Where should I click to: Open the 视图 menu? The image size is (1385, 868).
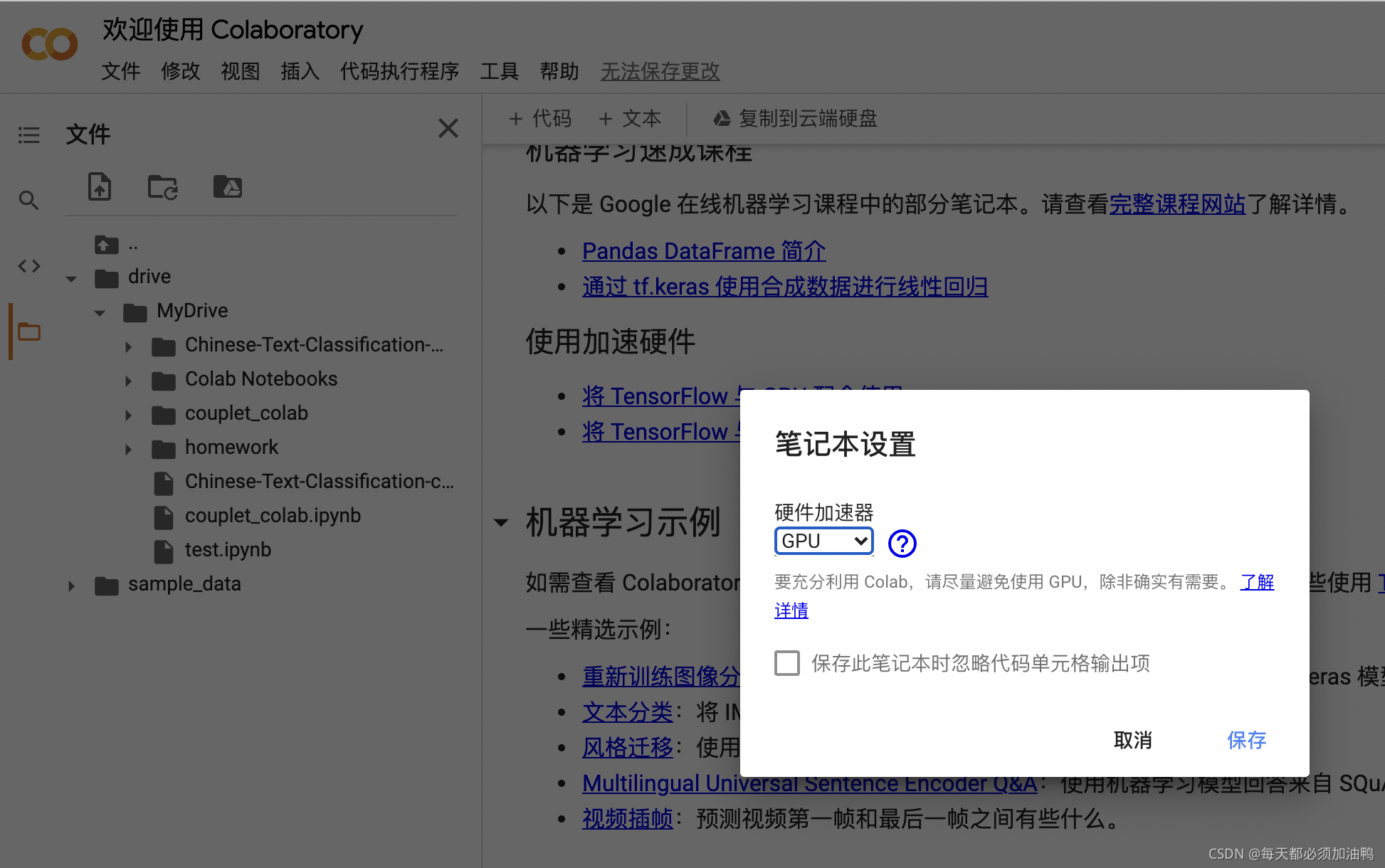tap(241, 71)
